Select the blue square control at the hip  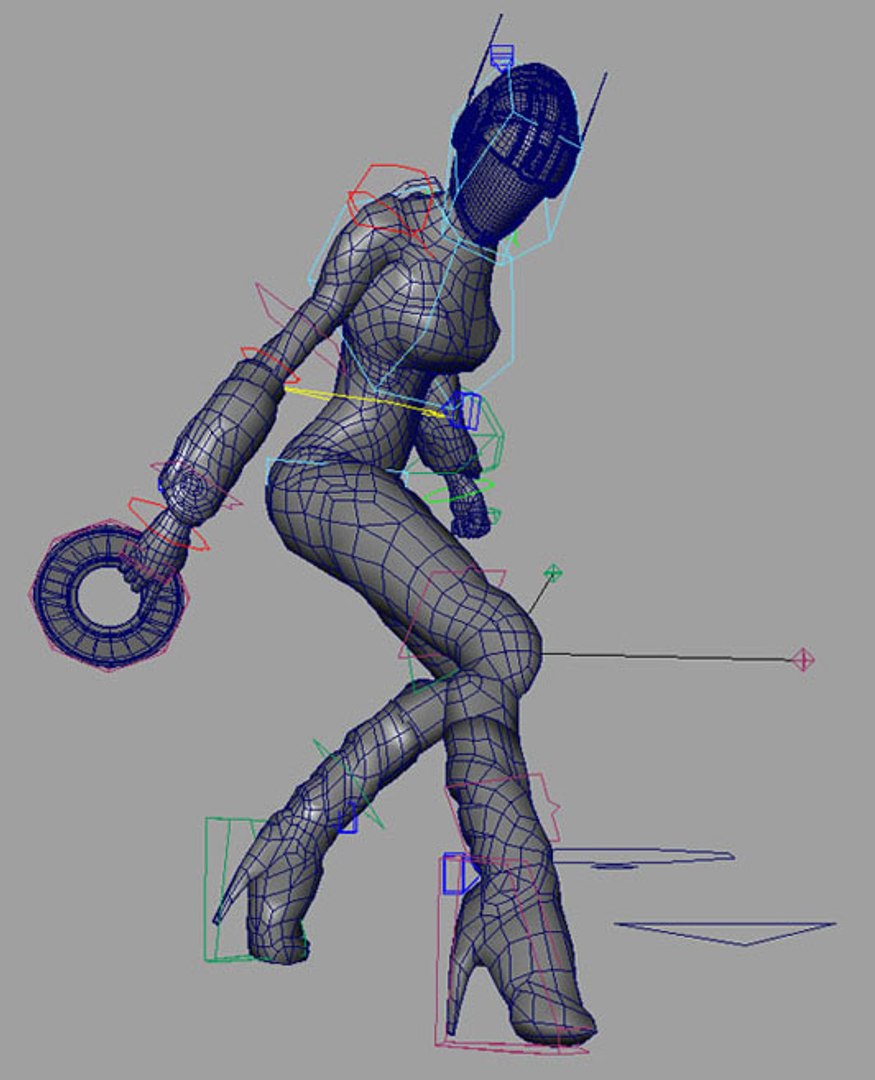[466, 411]
